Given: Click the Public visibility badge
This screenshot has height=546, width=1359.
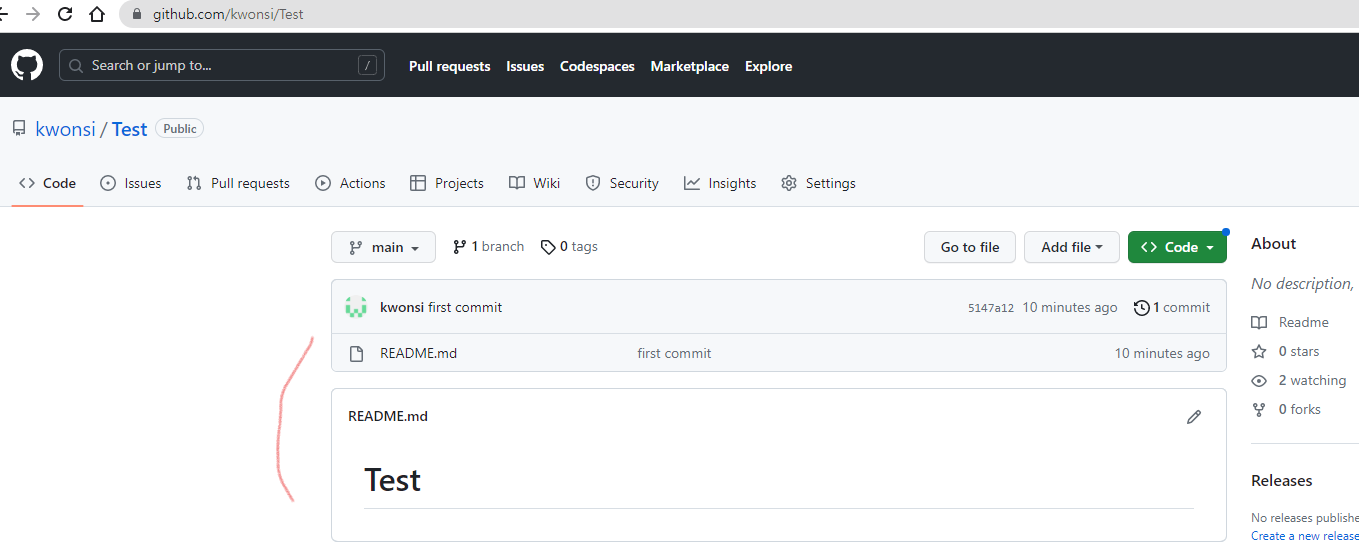Looking at the screenshot, I should pos(180,129).
